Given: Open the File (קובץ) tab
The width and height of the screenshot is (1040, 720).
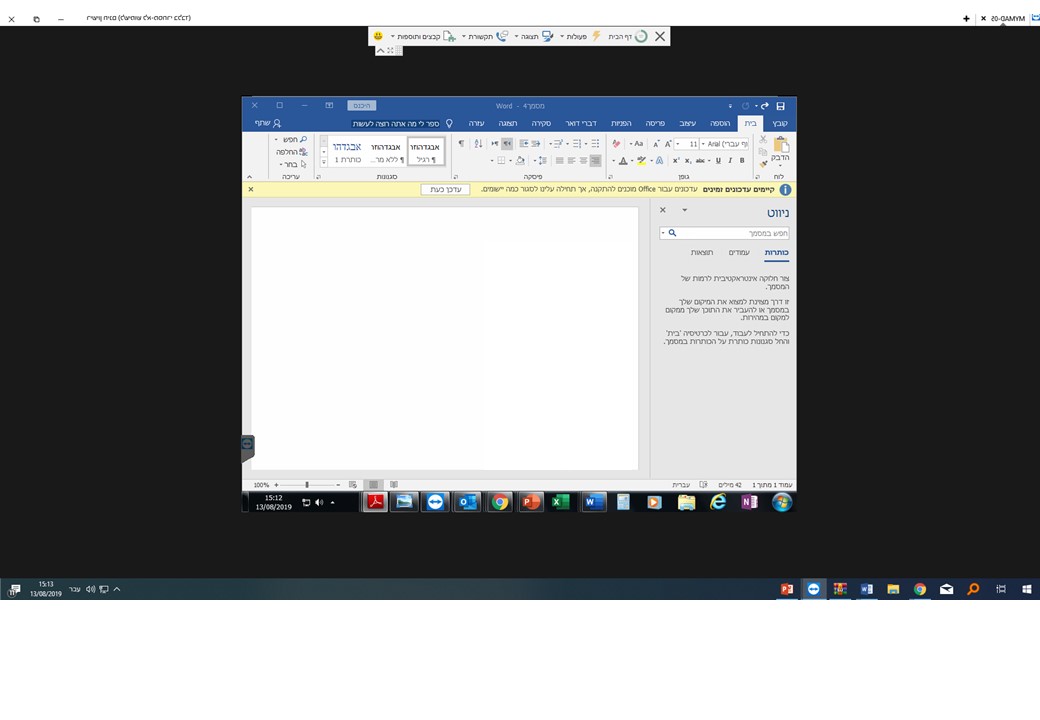Looking at the screenshot, I should pyautogui.click(x=780, y=123).
